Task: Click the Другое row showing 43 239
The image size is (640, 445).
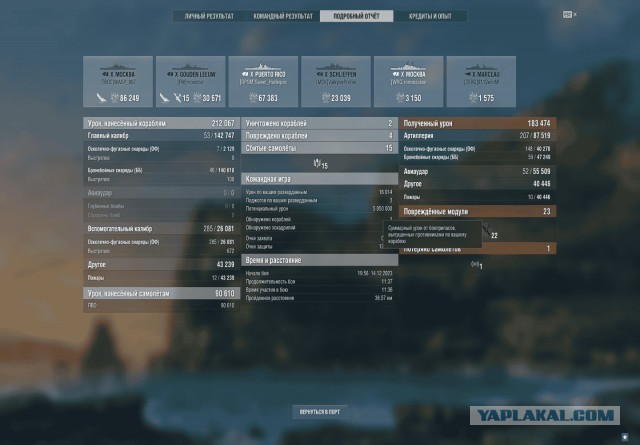Action: pos(162,265)
